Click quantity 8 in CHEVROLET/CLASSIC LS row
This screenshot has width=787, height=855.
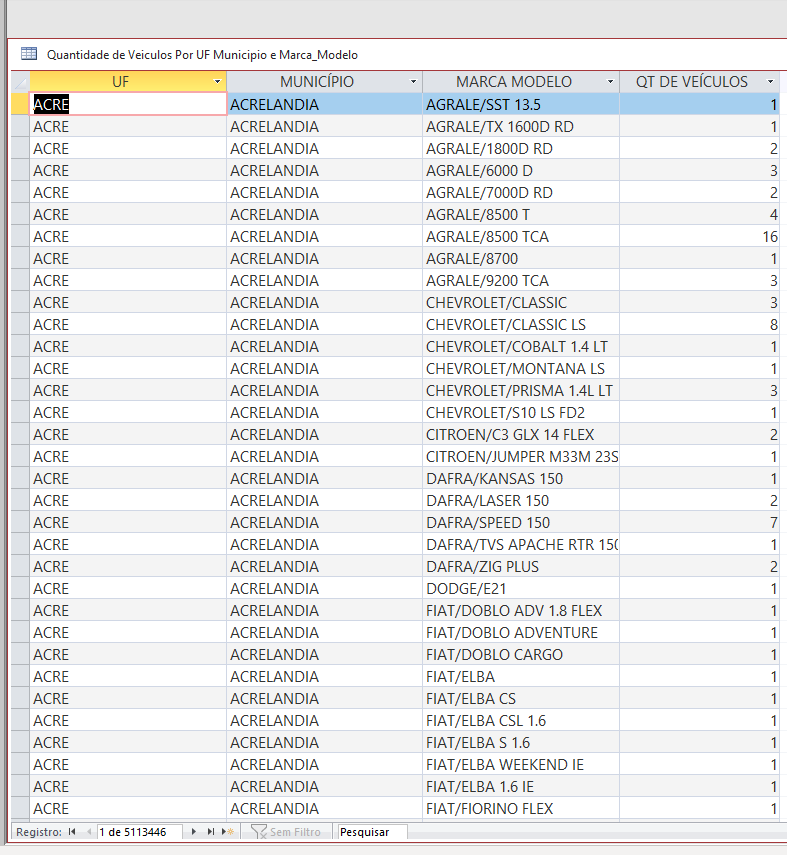point(699,324)
